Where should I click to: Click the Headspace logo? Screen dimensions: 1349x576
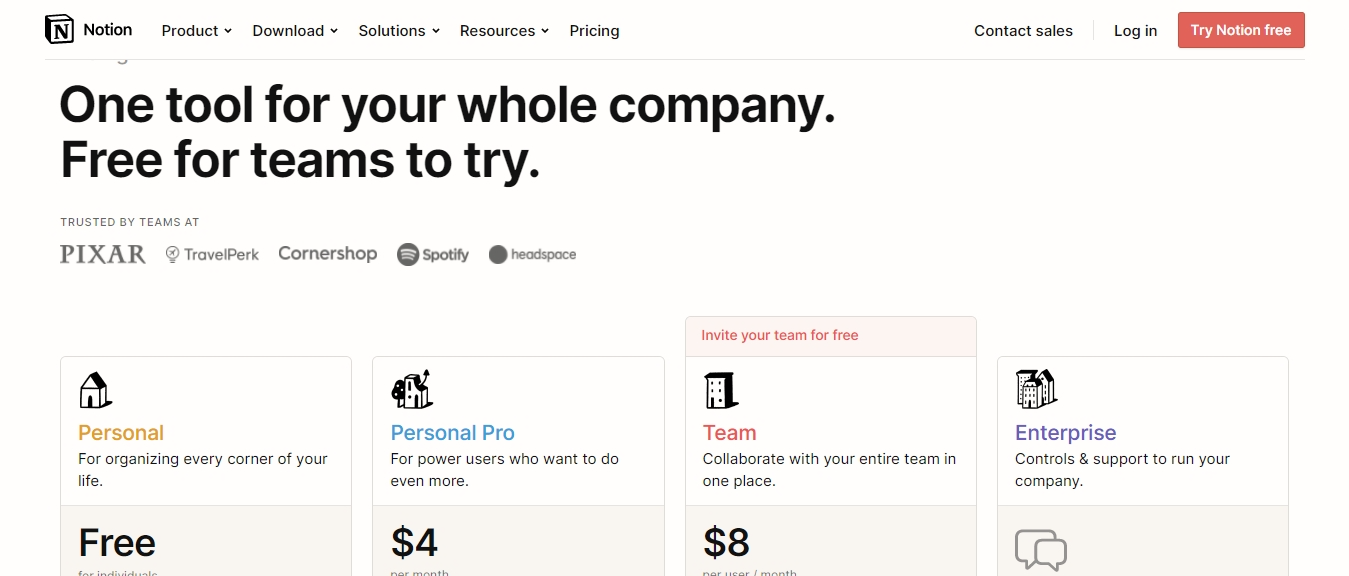(533, 254)
